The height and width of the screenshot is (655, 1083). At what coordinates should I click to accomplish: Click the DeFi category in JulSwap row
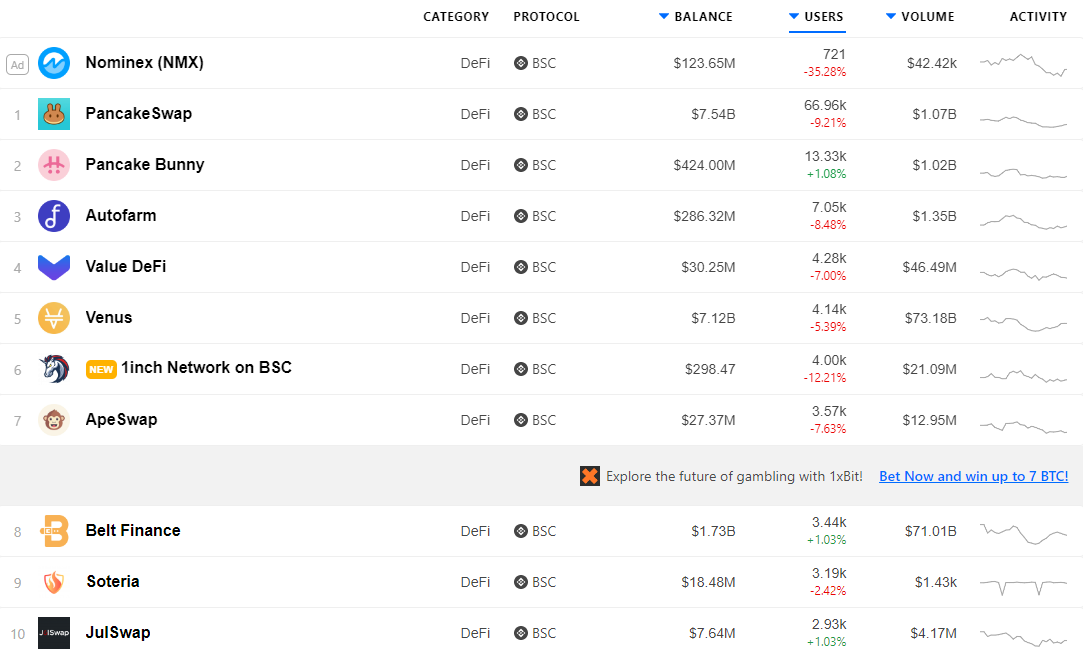click(475, 633)
